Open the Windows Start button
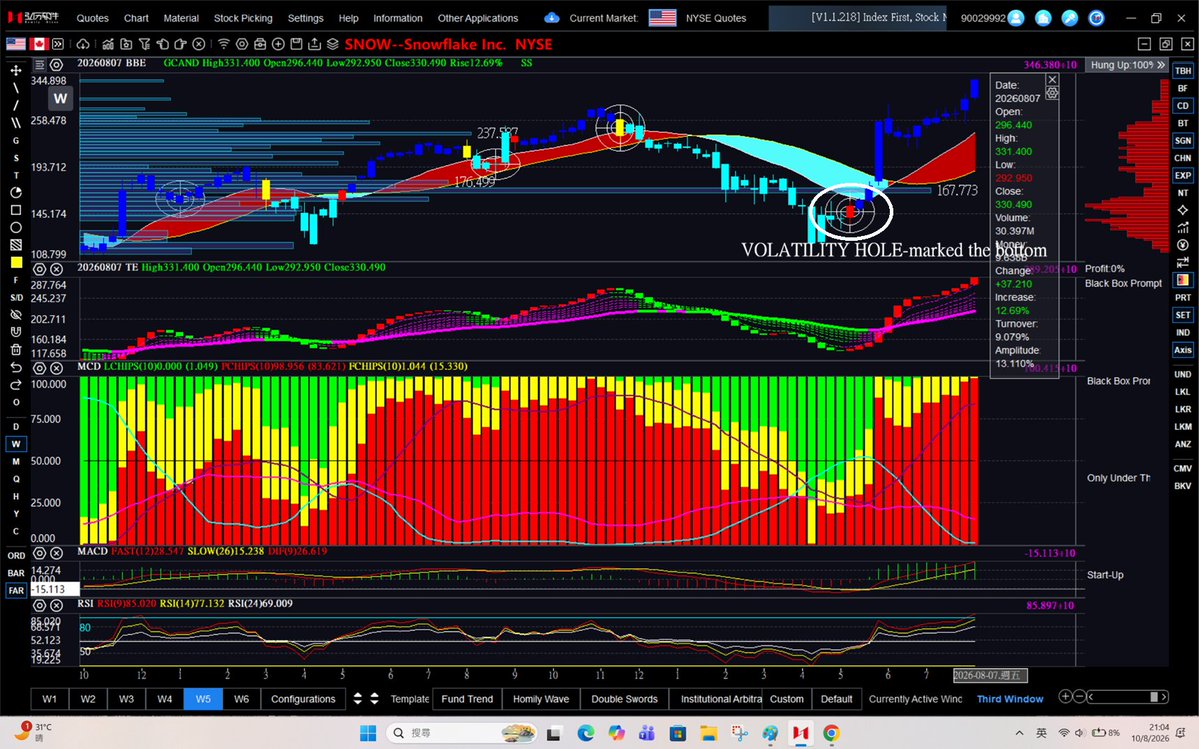This screenshot has height=749, width=1199. coord(368,733)
